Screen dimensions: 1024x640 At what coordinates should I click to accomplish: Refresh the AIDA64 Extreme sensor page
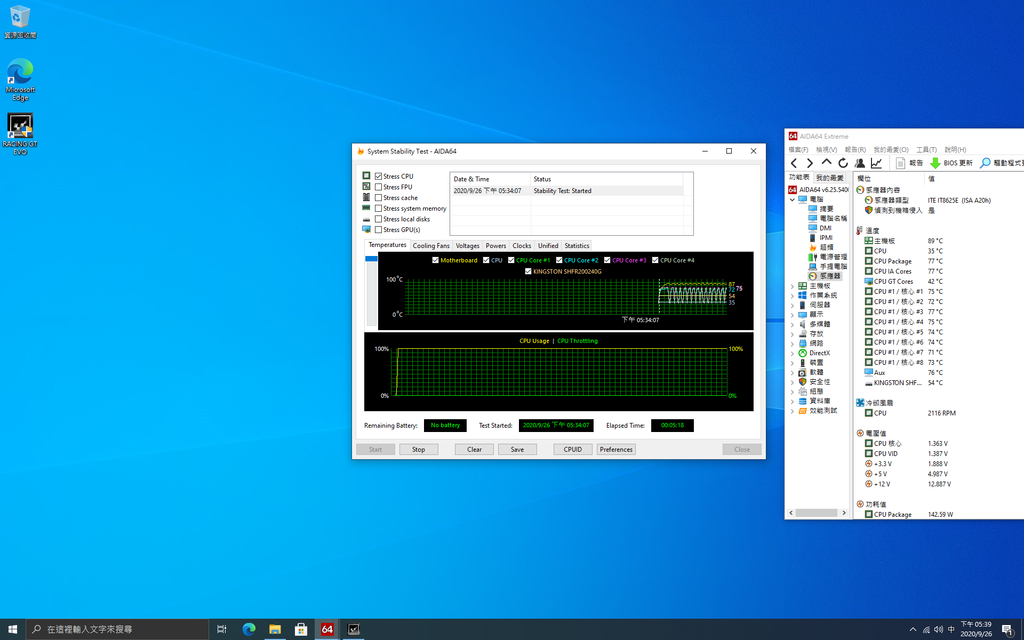coord(843,163)
